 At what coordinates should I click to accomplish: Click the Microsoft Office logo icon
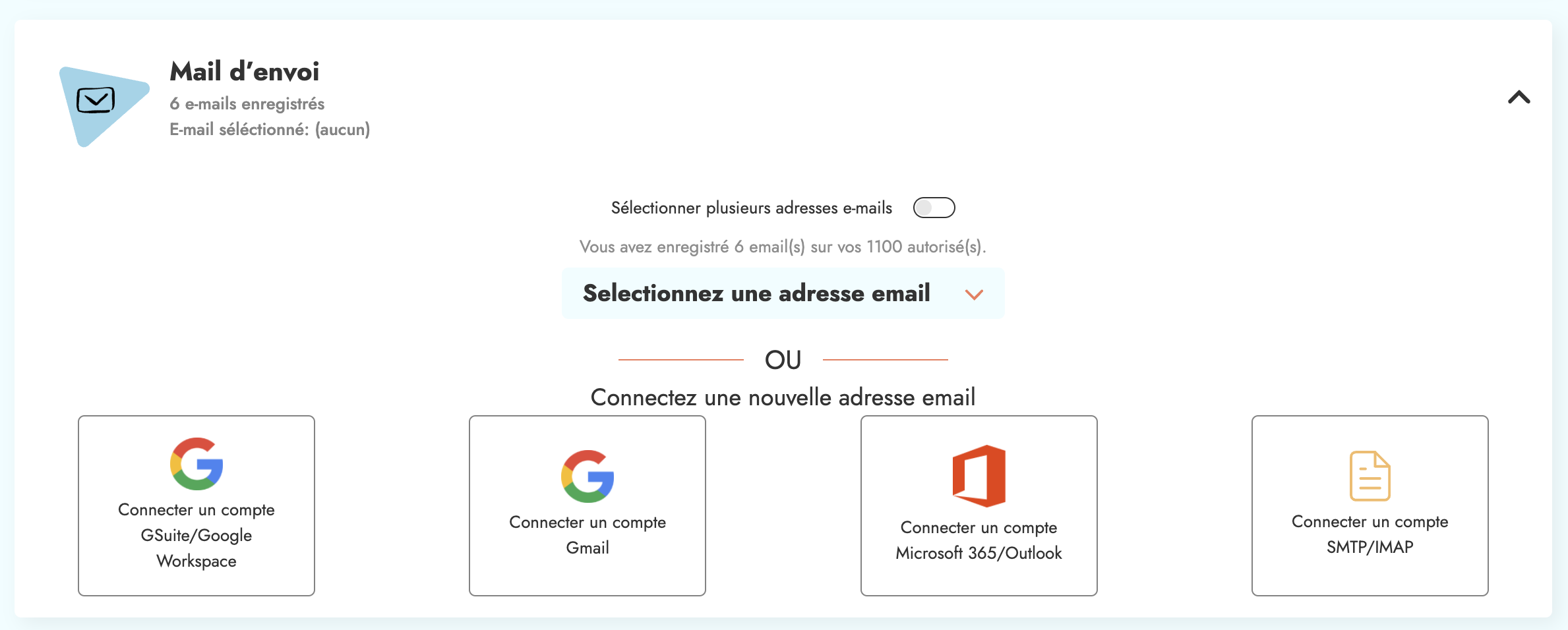point(979,476)
